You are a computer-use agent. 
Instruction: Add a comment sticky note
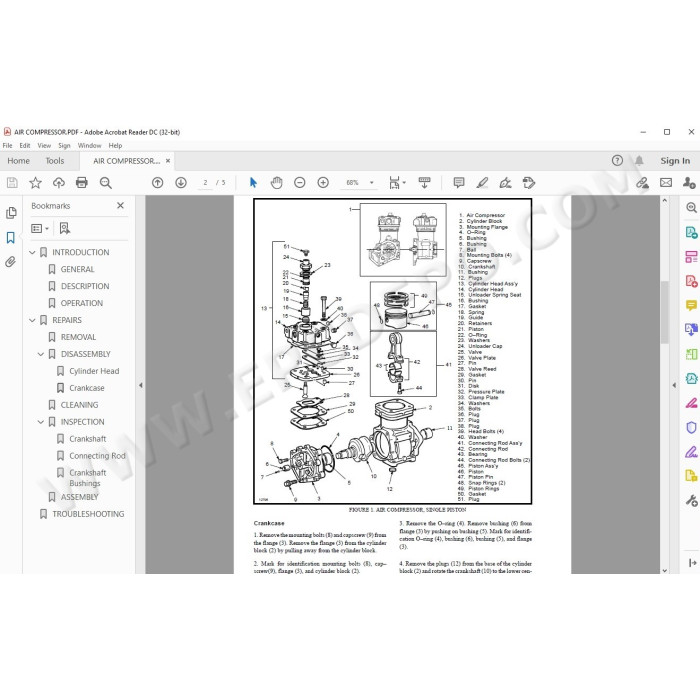point(458,183)
